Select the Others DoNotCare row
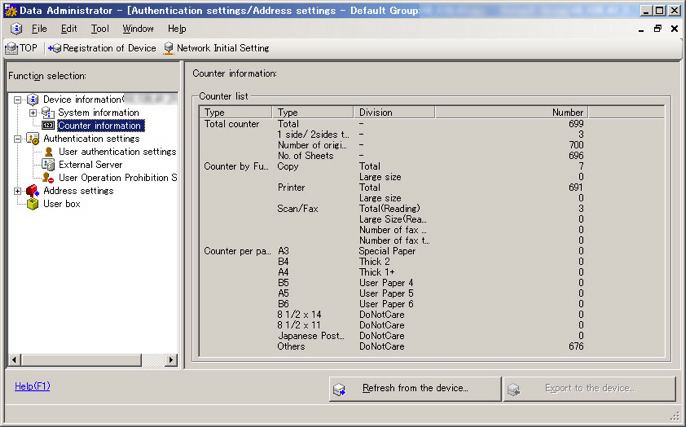Image resolution: width=686 pixels, height=427 pixels. [394, 346]
